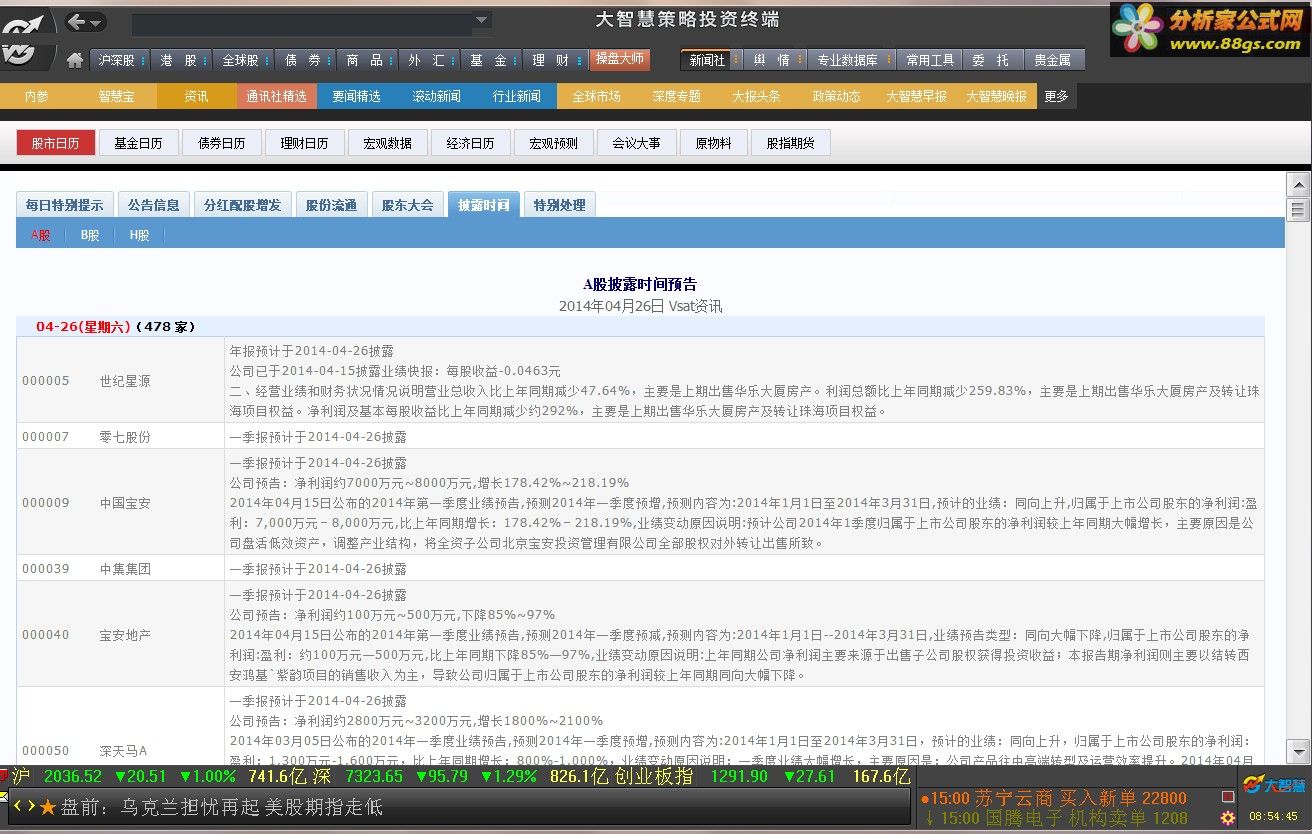This screenshot has height=834, width=1312.
Task: Open the gear settings icon by news ticker
Action: click(1228, 818)
